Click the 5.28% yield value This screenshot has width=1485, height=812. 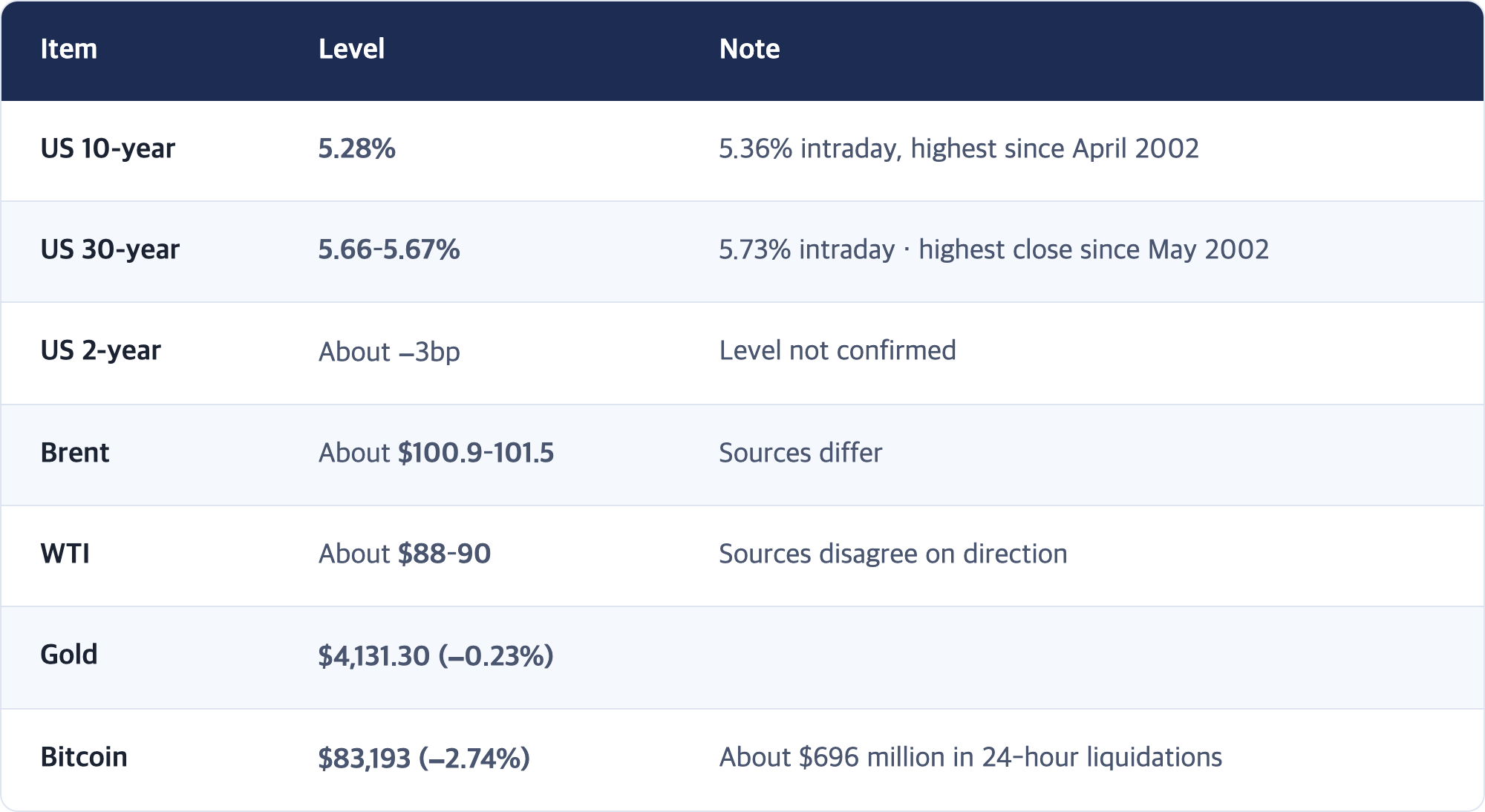(356, 148)
